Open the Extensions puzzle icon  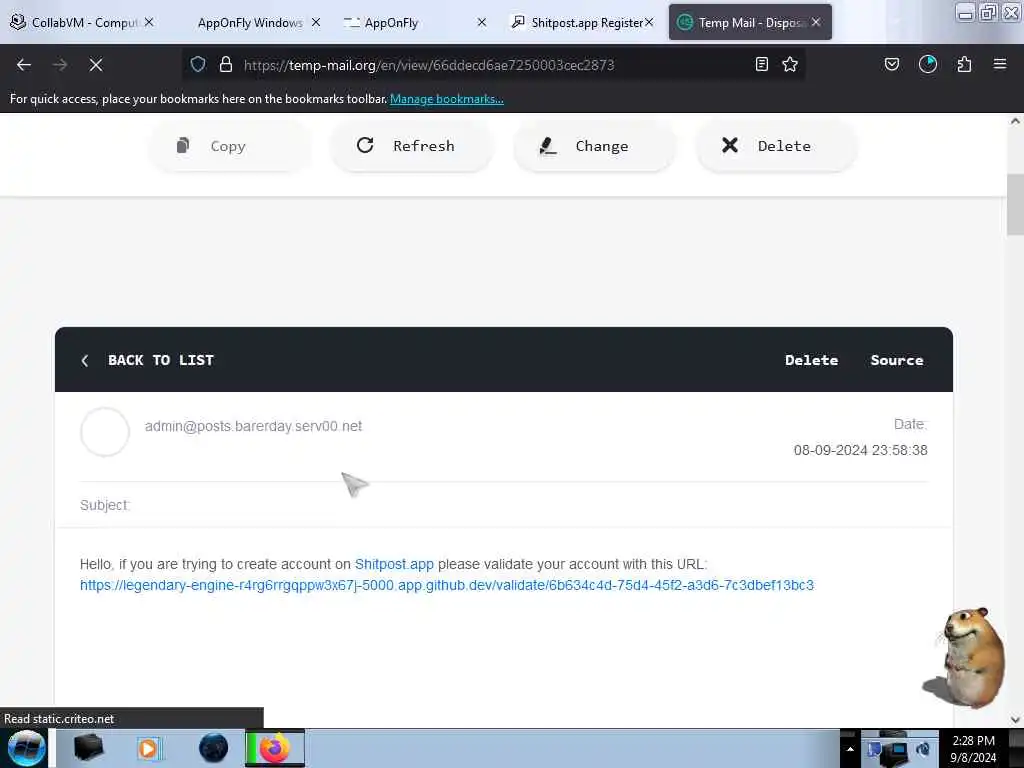pos(965,64)
